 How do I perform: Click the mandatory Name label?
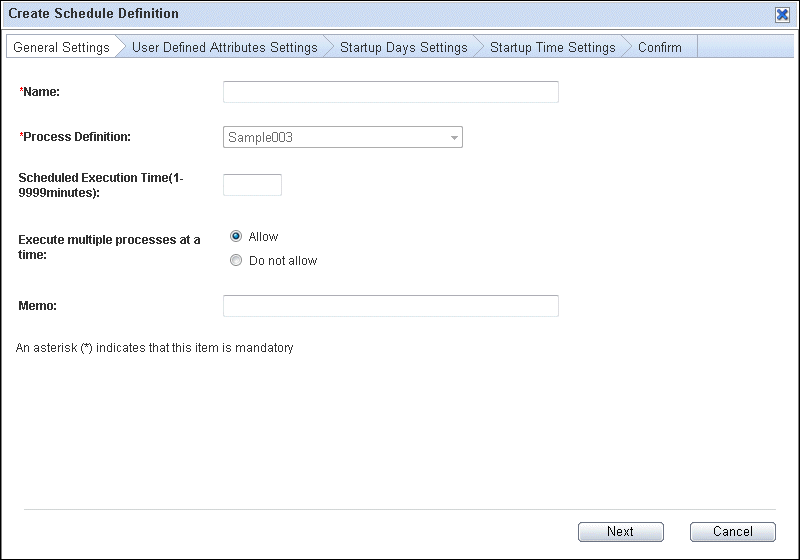39,92
